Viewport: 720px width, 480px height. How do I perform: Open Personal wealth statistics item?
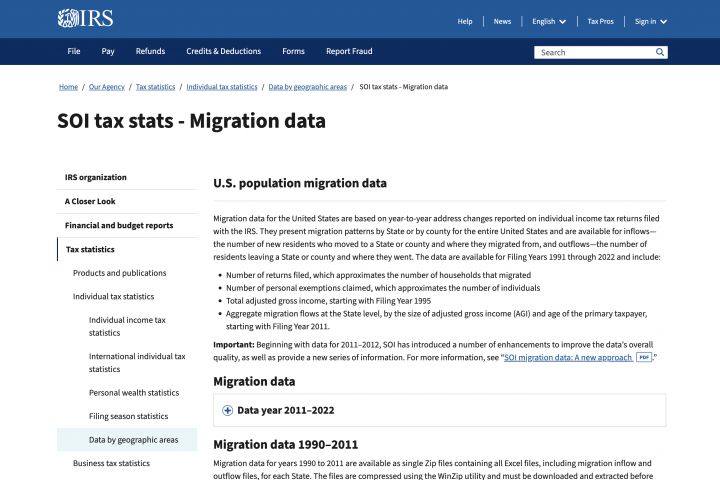click(134, 393)
